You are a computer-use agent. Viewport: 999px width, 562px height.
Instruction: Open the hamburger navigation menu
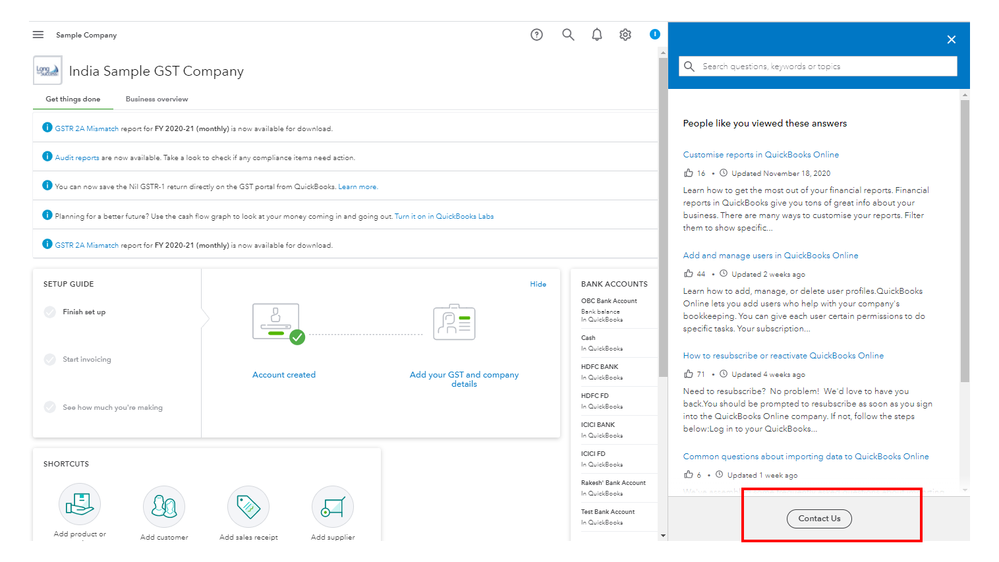38,35
